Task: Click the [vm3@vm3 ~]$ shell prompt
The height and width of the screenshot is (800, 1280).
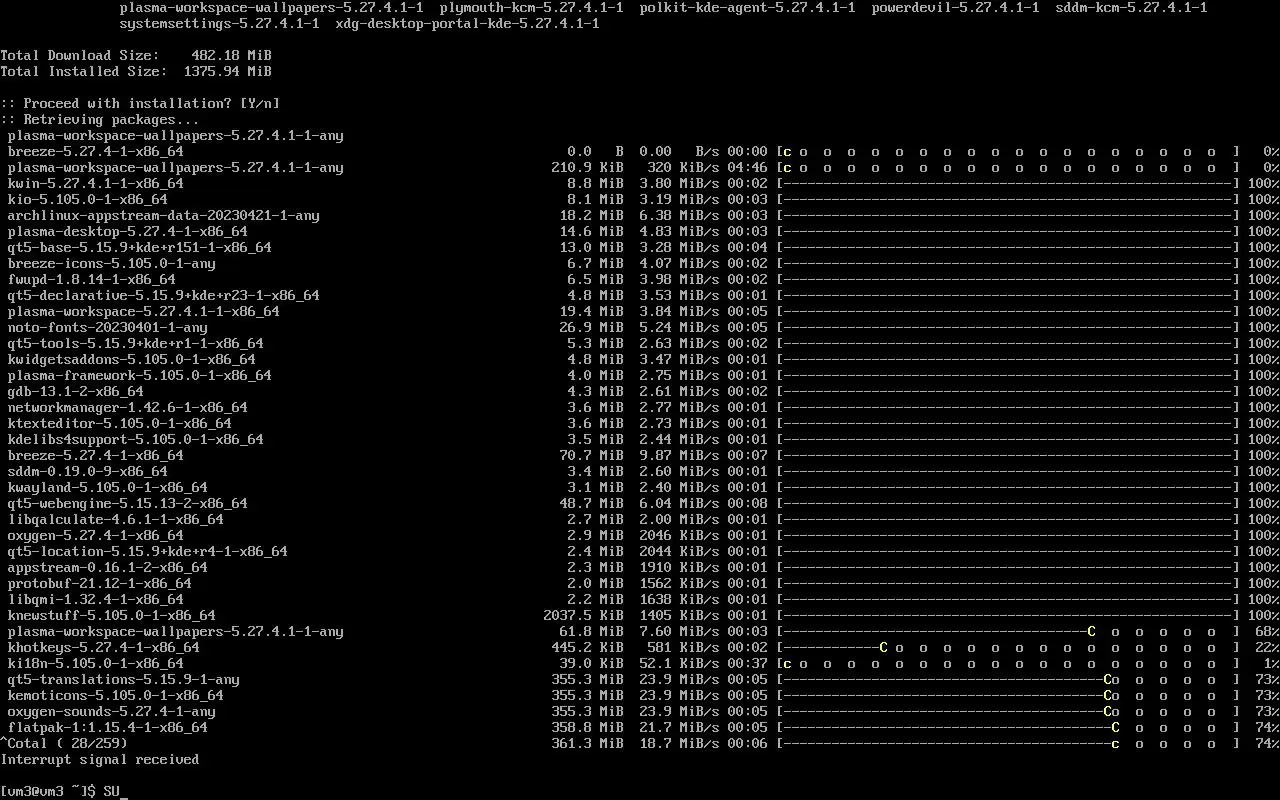Action: pos(48,792)
